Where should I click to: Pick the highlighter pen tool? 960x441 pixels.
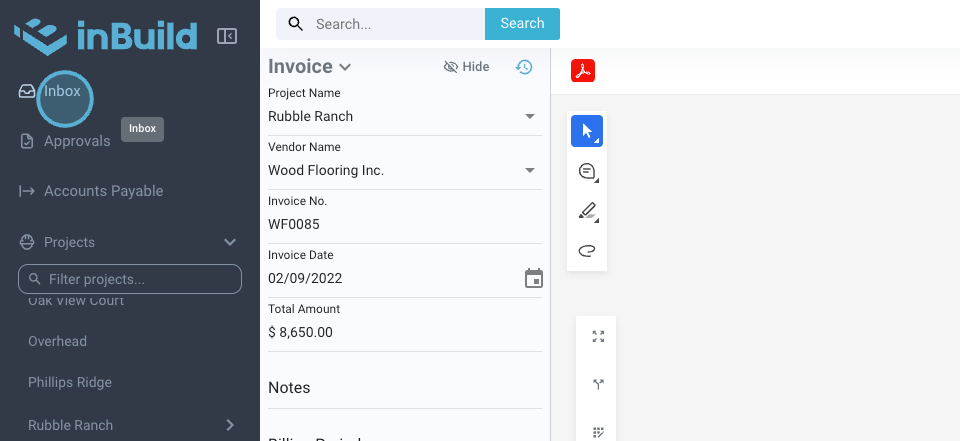pyautogui.click(x=587, y=211)
